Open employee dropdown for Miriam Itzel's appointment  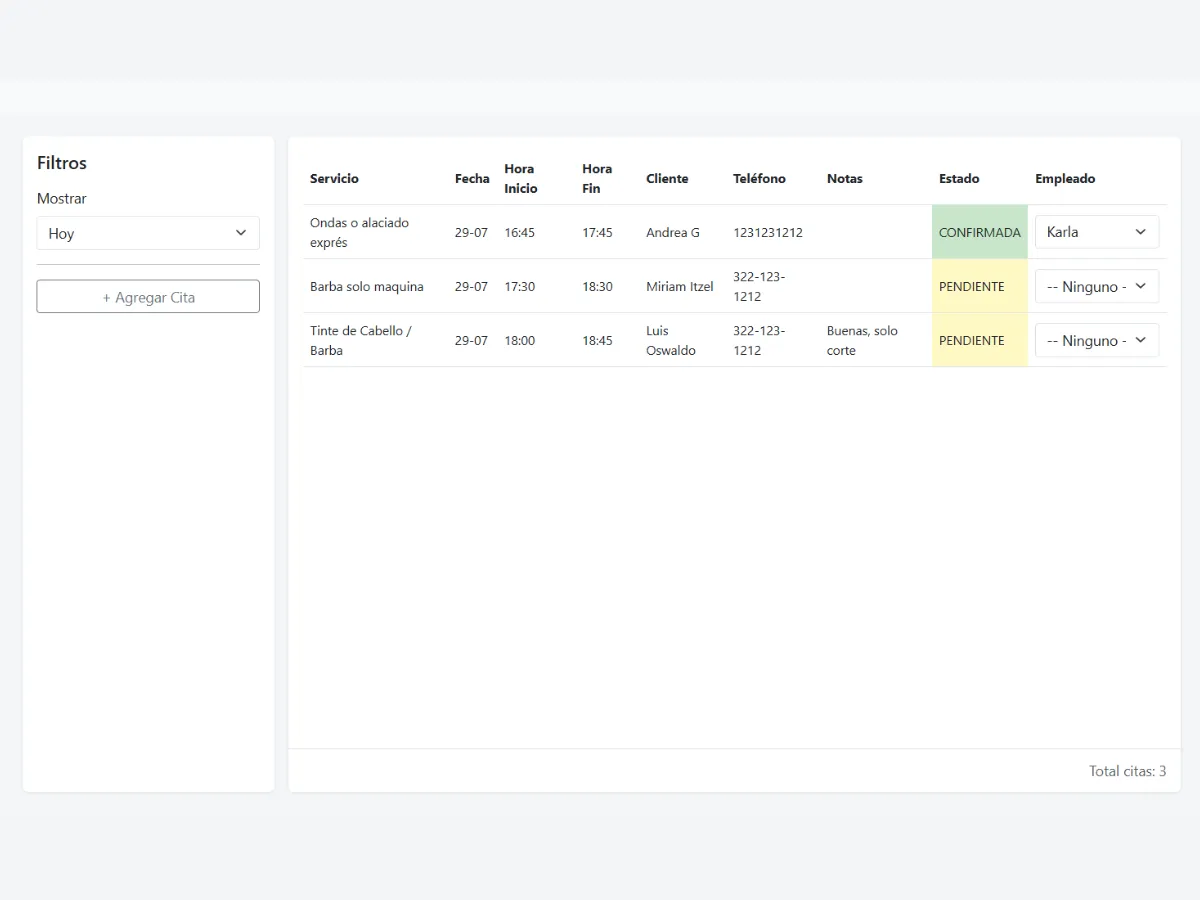[x=1096, y=286]
